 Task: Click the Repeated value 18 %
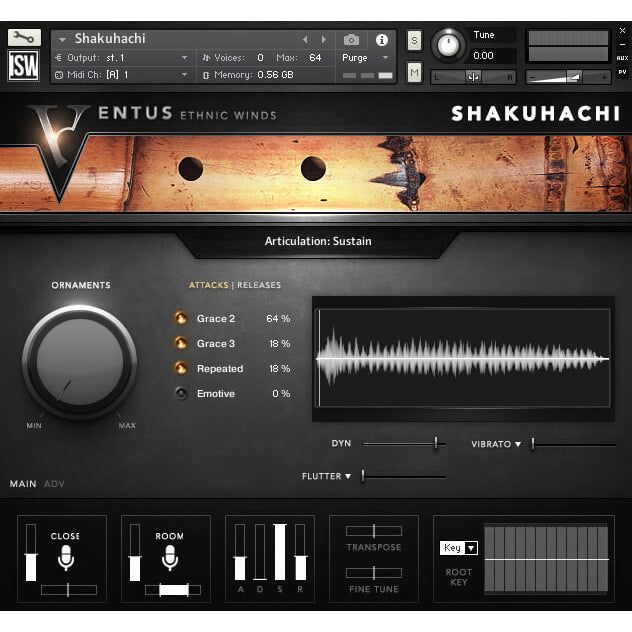point(279,368)
